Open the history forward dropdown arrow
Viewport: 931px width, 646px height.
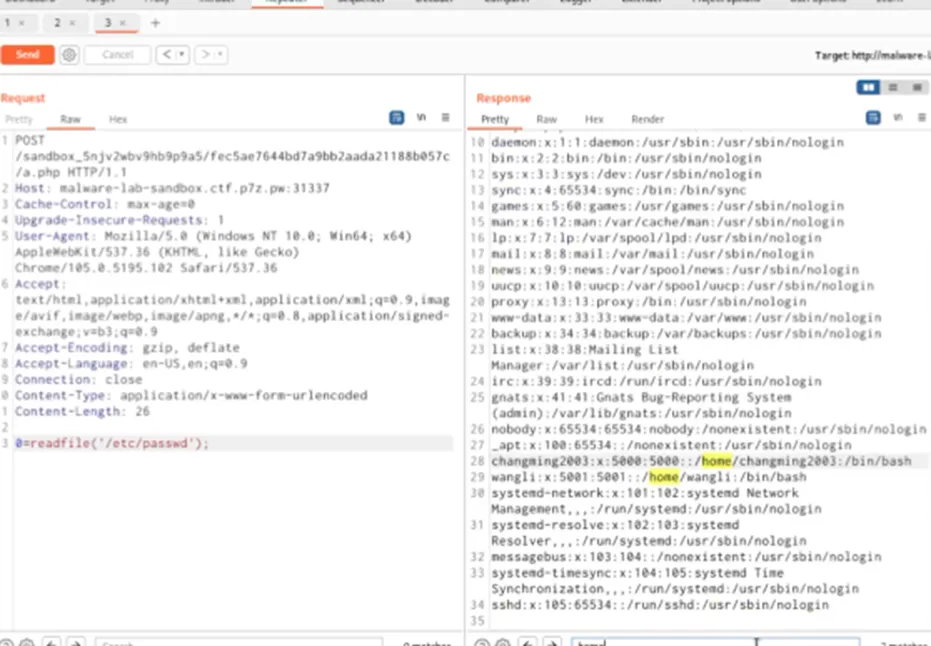tap(220, 55)
